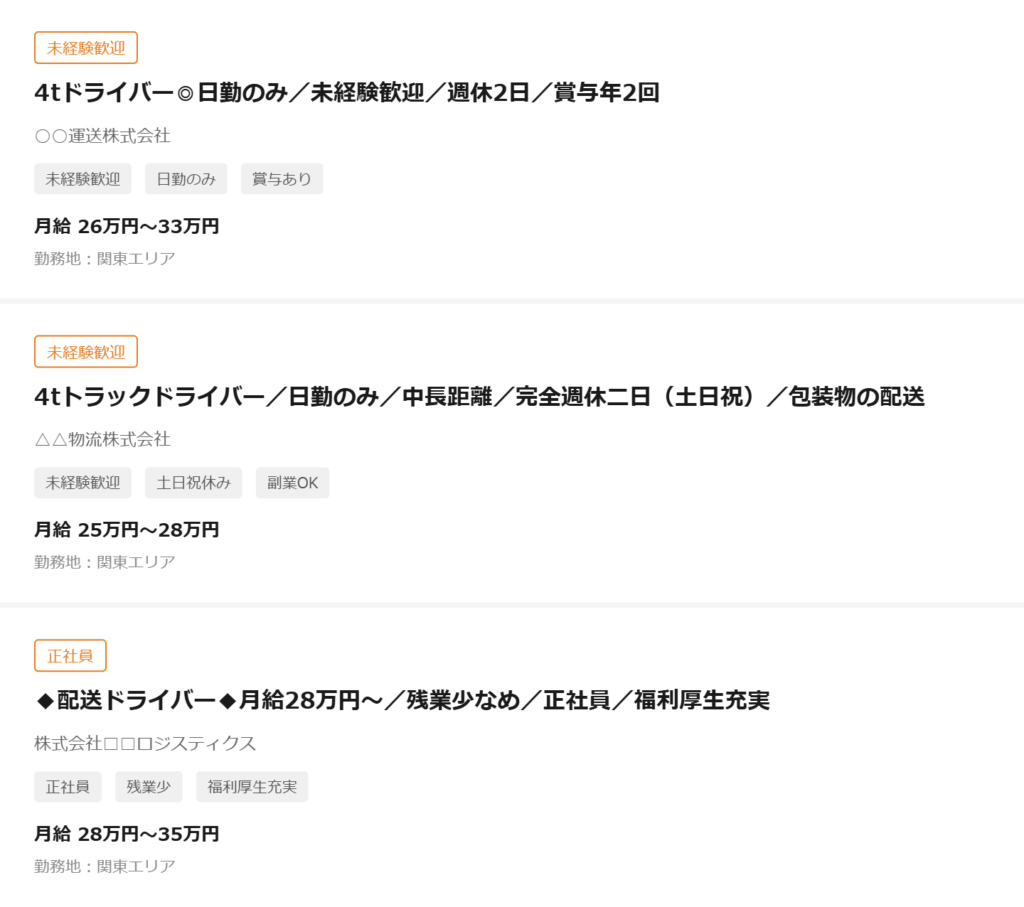Viewport: 1024px width, 907px height.
Task: Click the 月給 26万円～33万円 salary text
Action: point(126,226)
